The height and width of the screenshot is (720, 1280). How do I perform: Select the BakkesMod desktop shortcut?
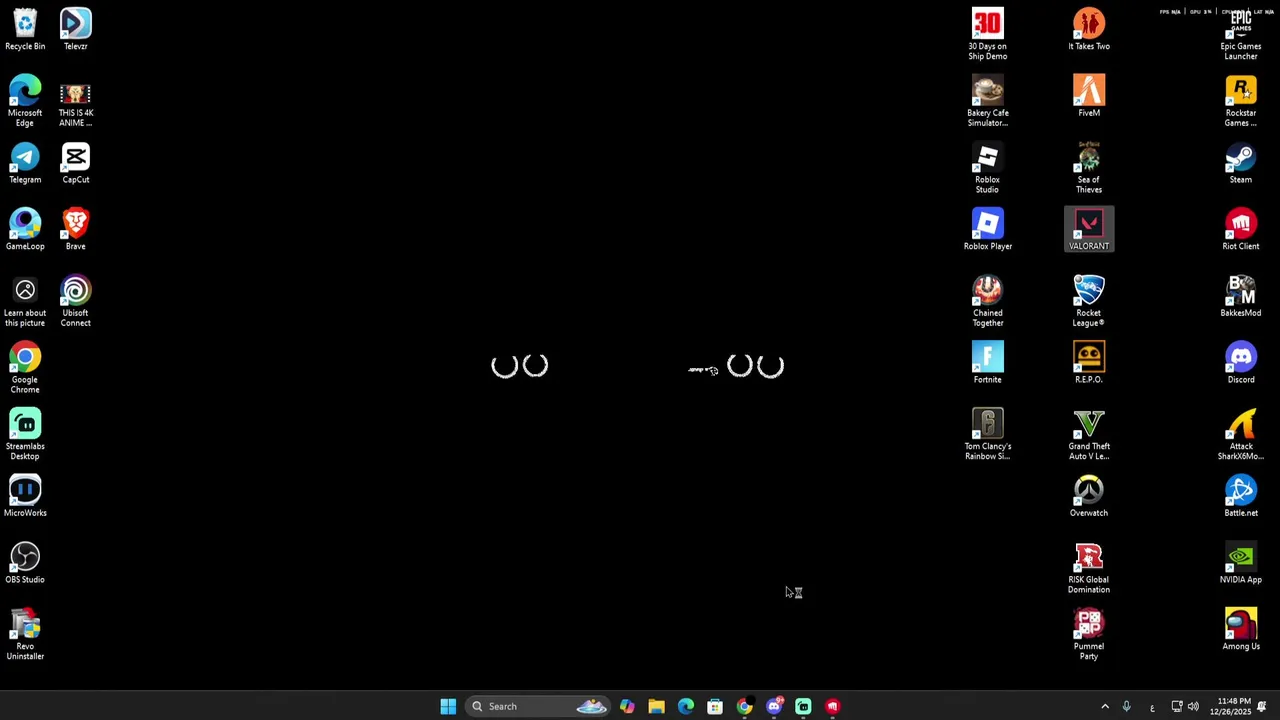tap(1241, 296)
